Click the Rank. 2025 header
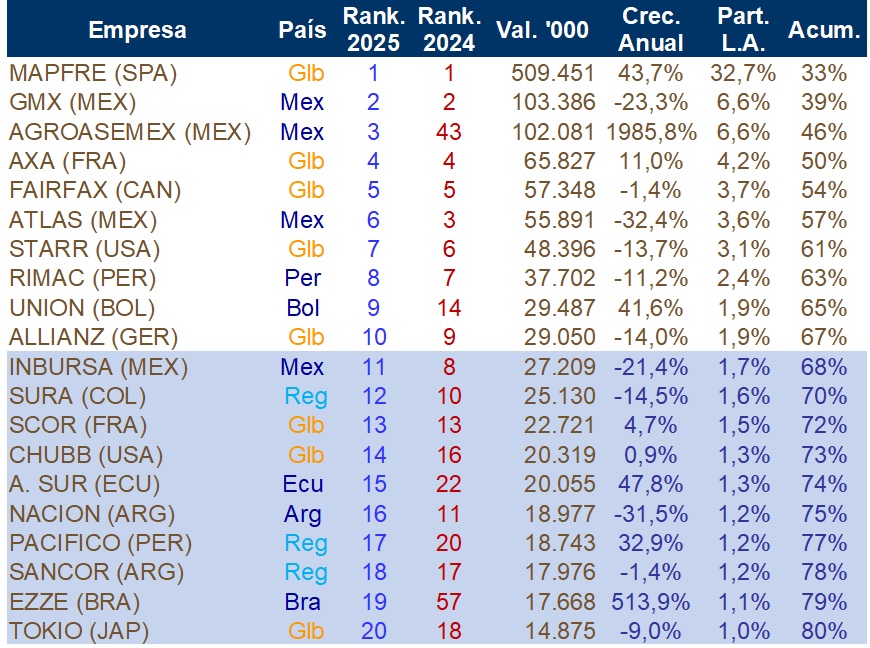Screen dimensions: 870x648 [373, 29]
